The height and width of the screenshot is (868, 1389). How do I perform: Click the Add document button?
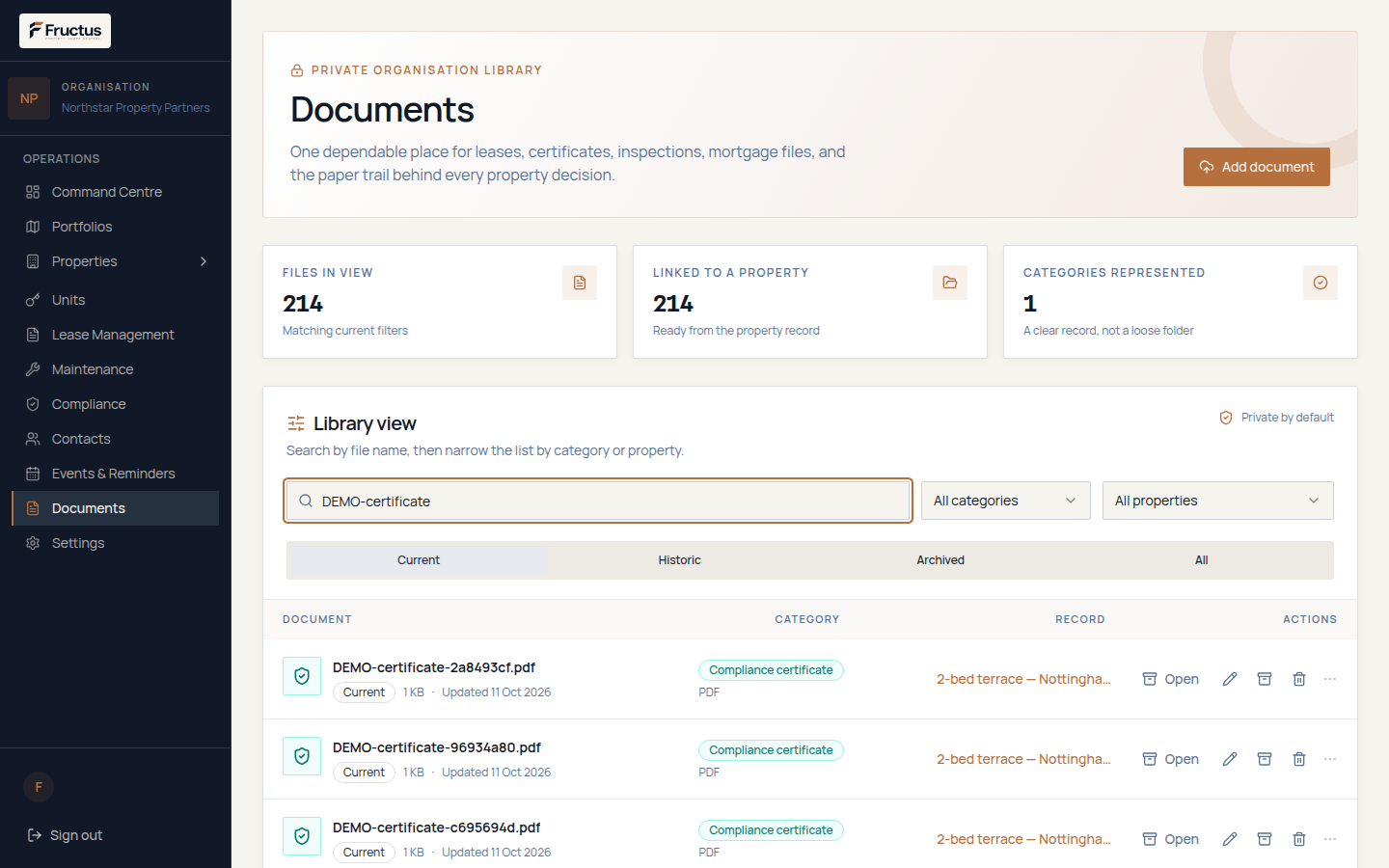click(1257, 167)
